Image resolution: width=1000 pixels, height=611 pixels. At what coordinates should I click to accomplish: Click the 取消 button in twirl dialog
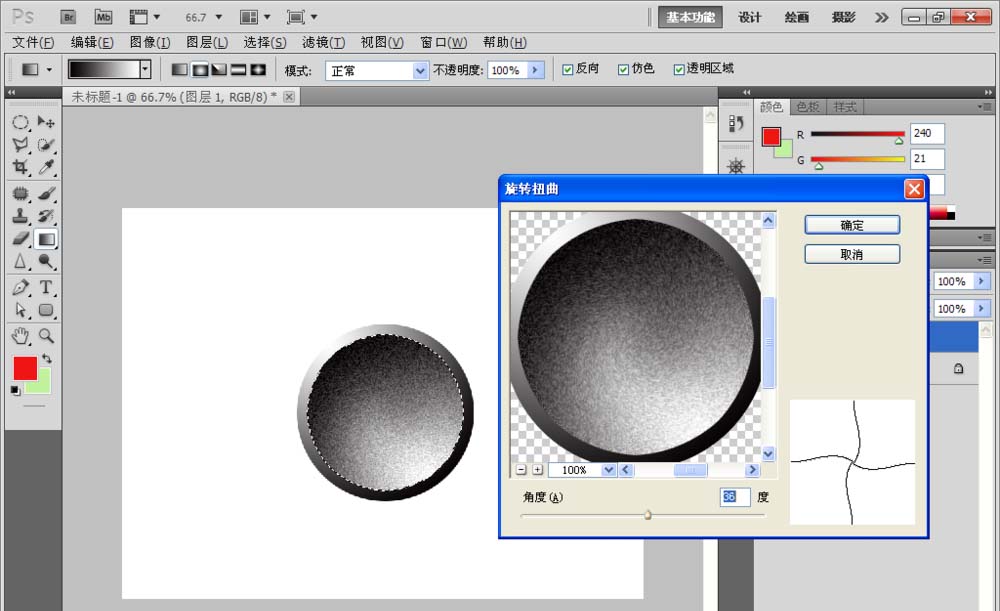(x=852, y=255)
